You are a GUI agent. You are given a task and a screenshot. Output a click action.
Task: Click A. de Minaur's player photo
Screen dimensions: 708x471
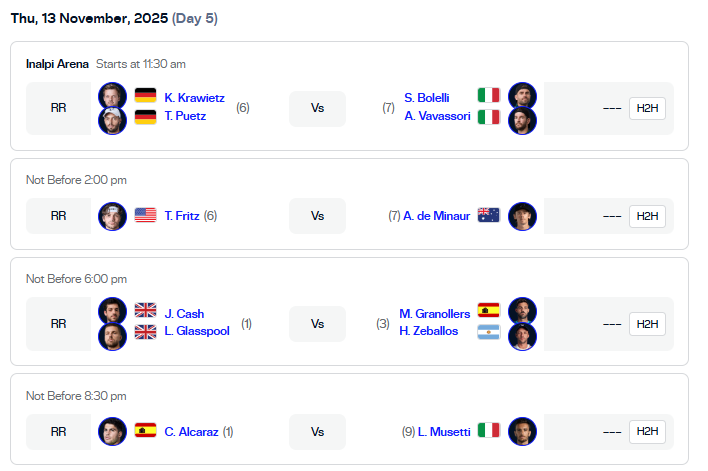(x=522, y=216)
